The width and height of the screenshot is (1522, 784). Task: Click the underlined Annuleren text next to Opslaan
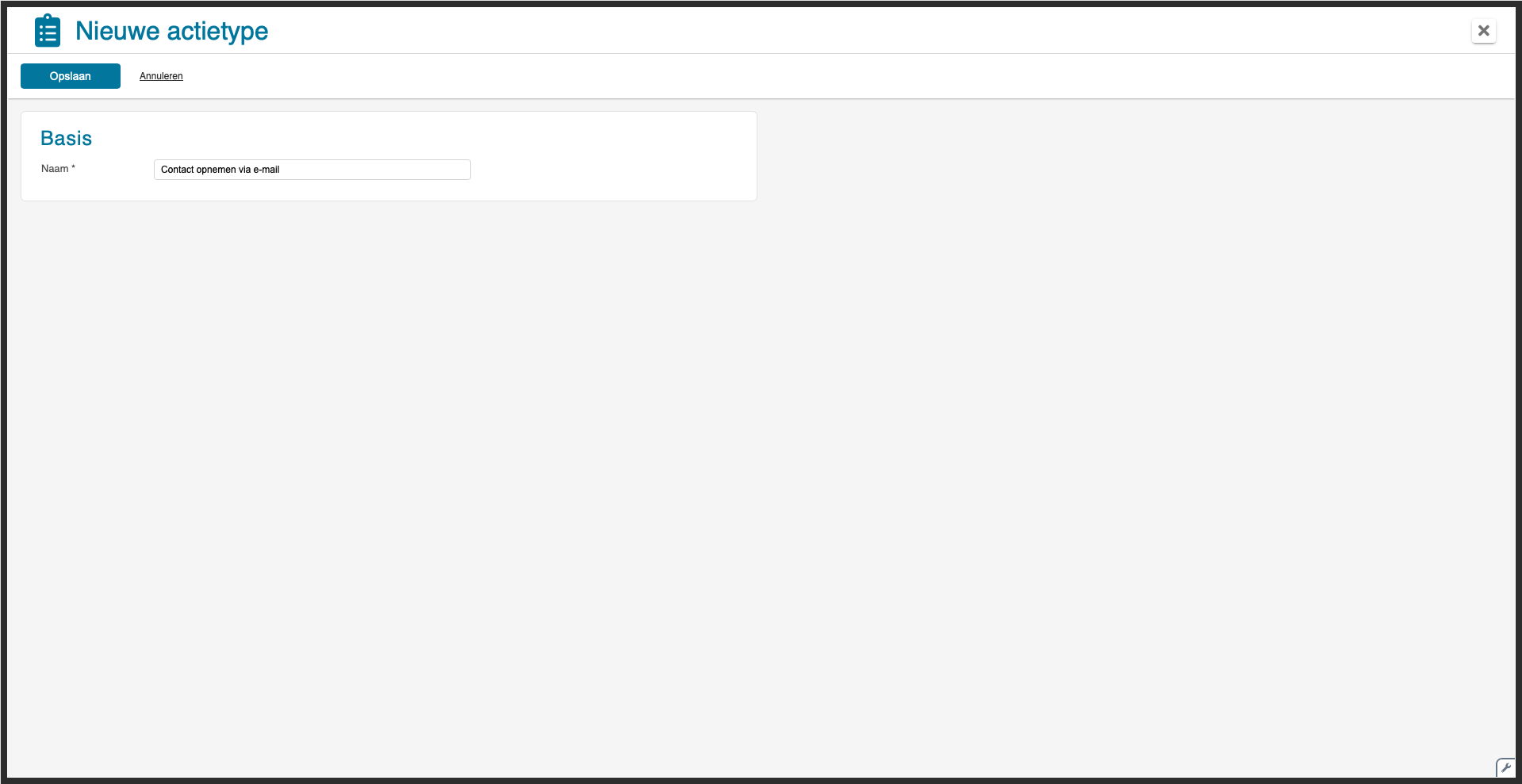point(161,76)
